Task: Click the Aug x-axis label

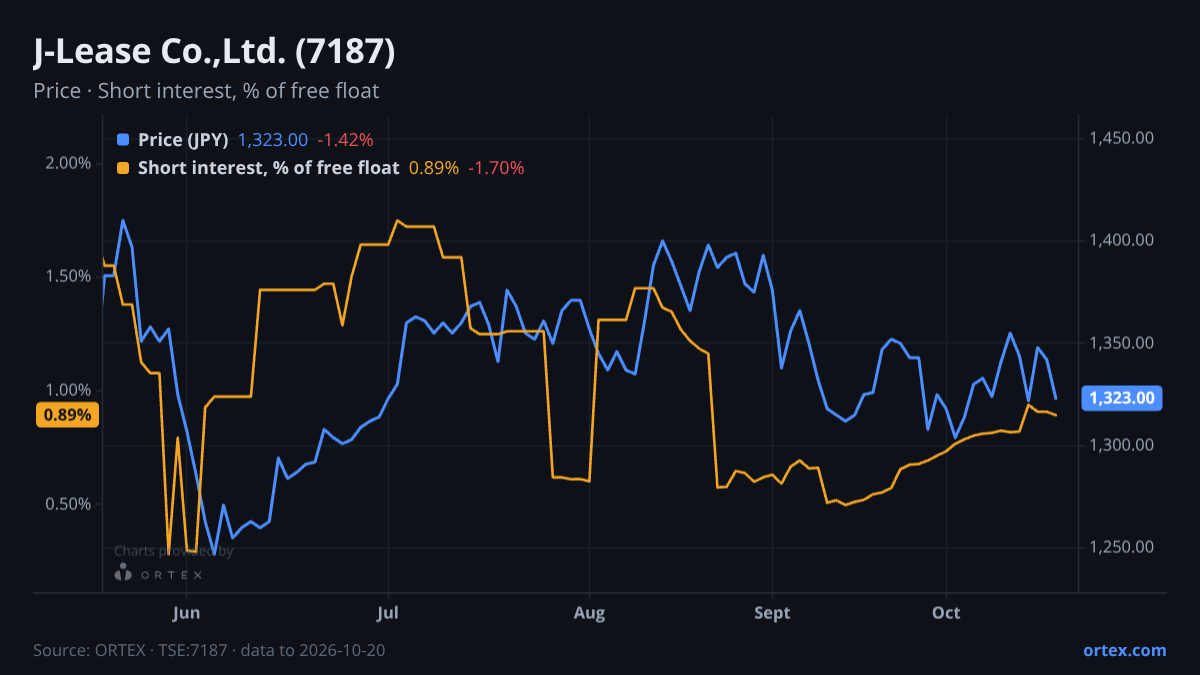Action: (x=590, y=612)
